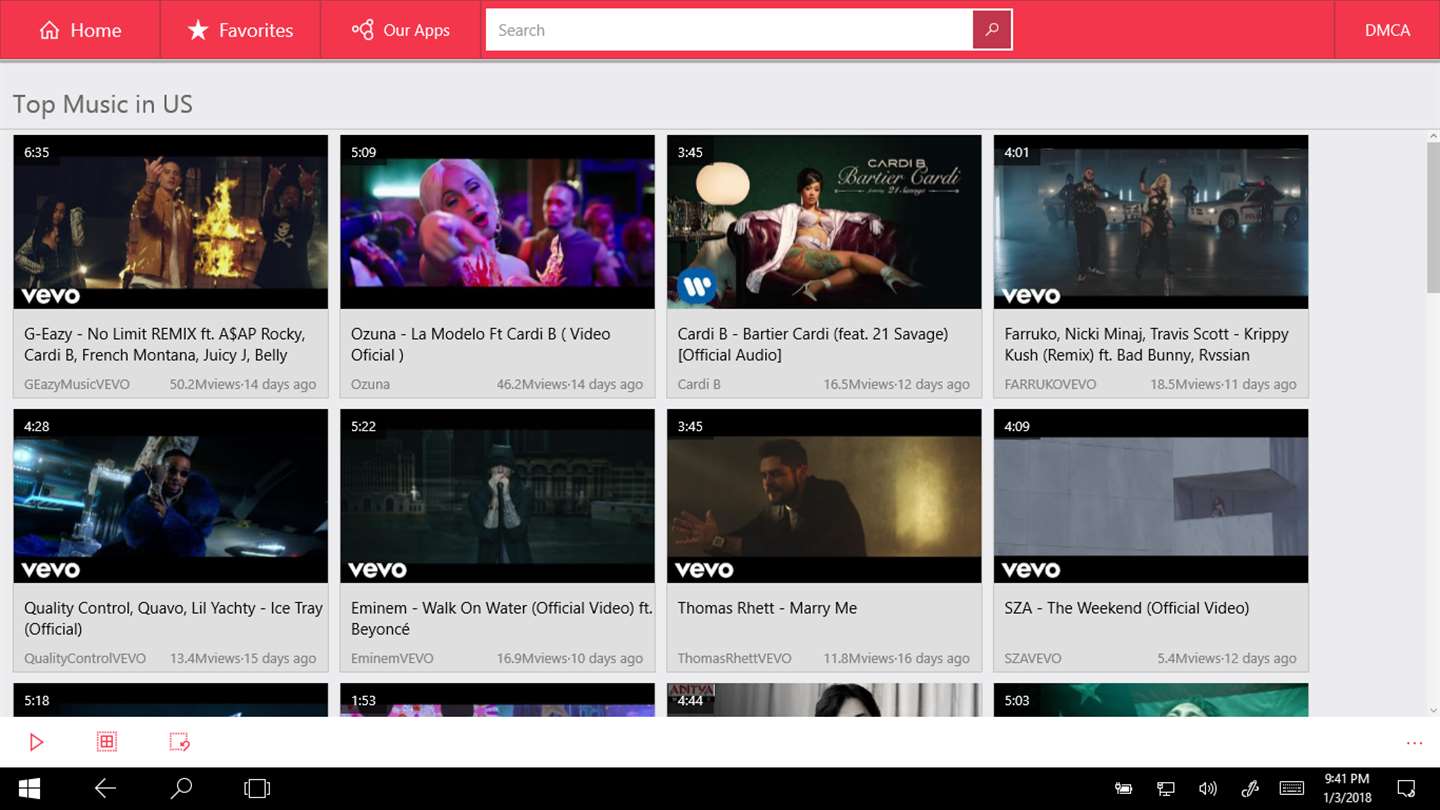The width and height of the screenshot is (1440, 810).
Task: Click title 'Farruko, Nicki Minaj, Travis Scott'
Action: click(x=1147, y=344)
